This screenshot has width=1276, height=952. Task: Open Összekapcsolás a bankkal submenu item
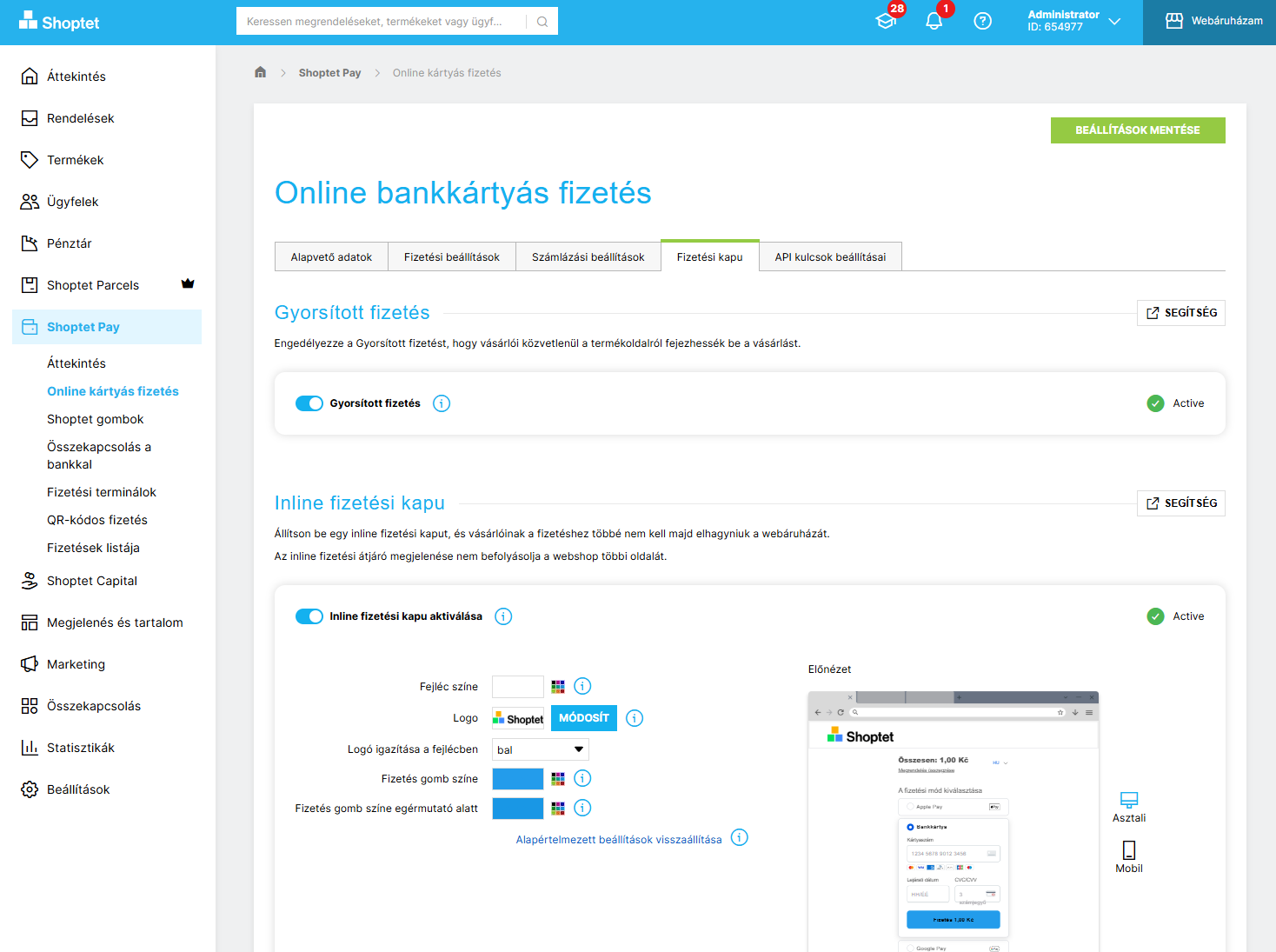(x=99, y=456)
